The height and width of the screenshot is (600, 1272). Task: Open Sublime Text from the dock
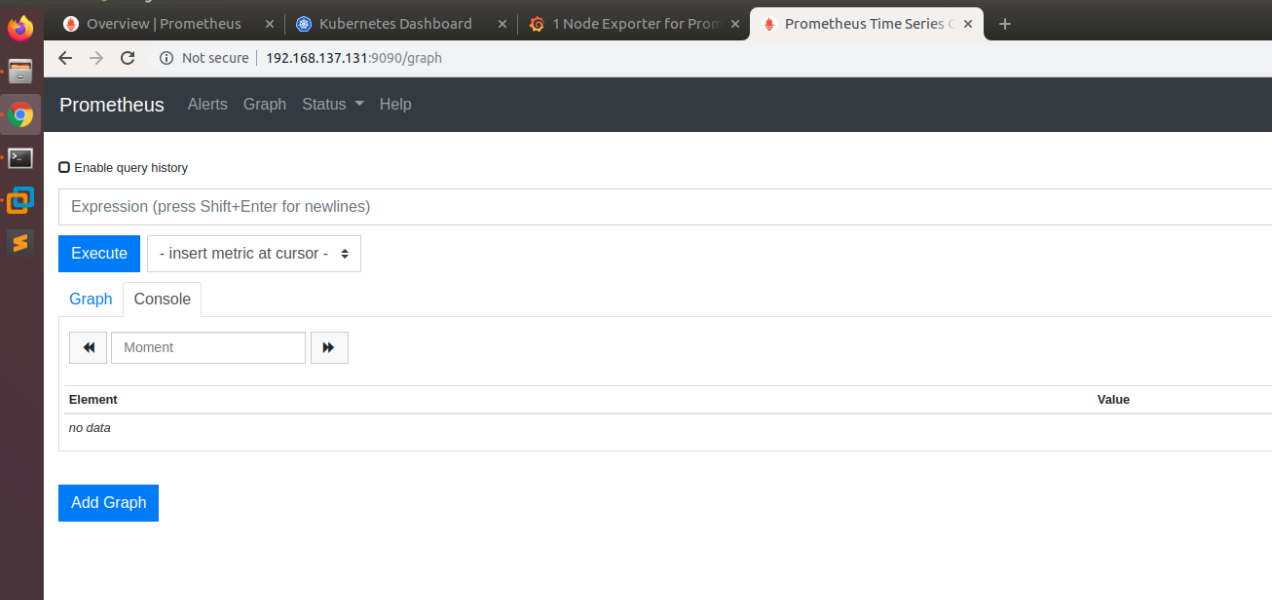[x=21, y=242]
